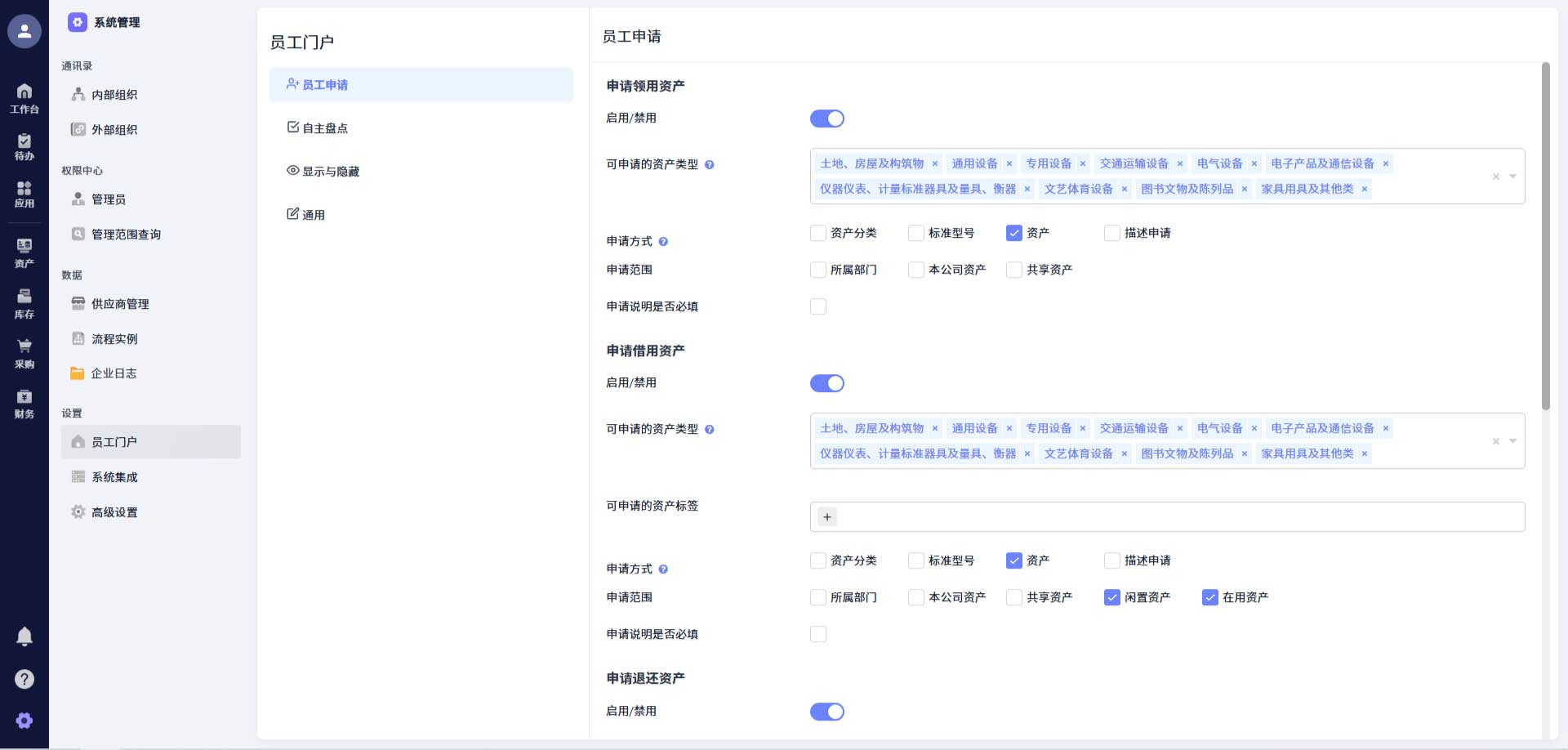Screen dimensions: 1568x750
Task: Toggle 申请借用资产 启用/禁用 switch
Action: (827, 383)
